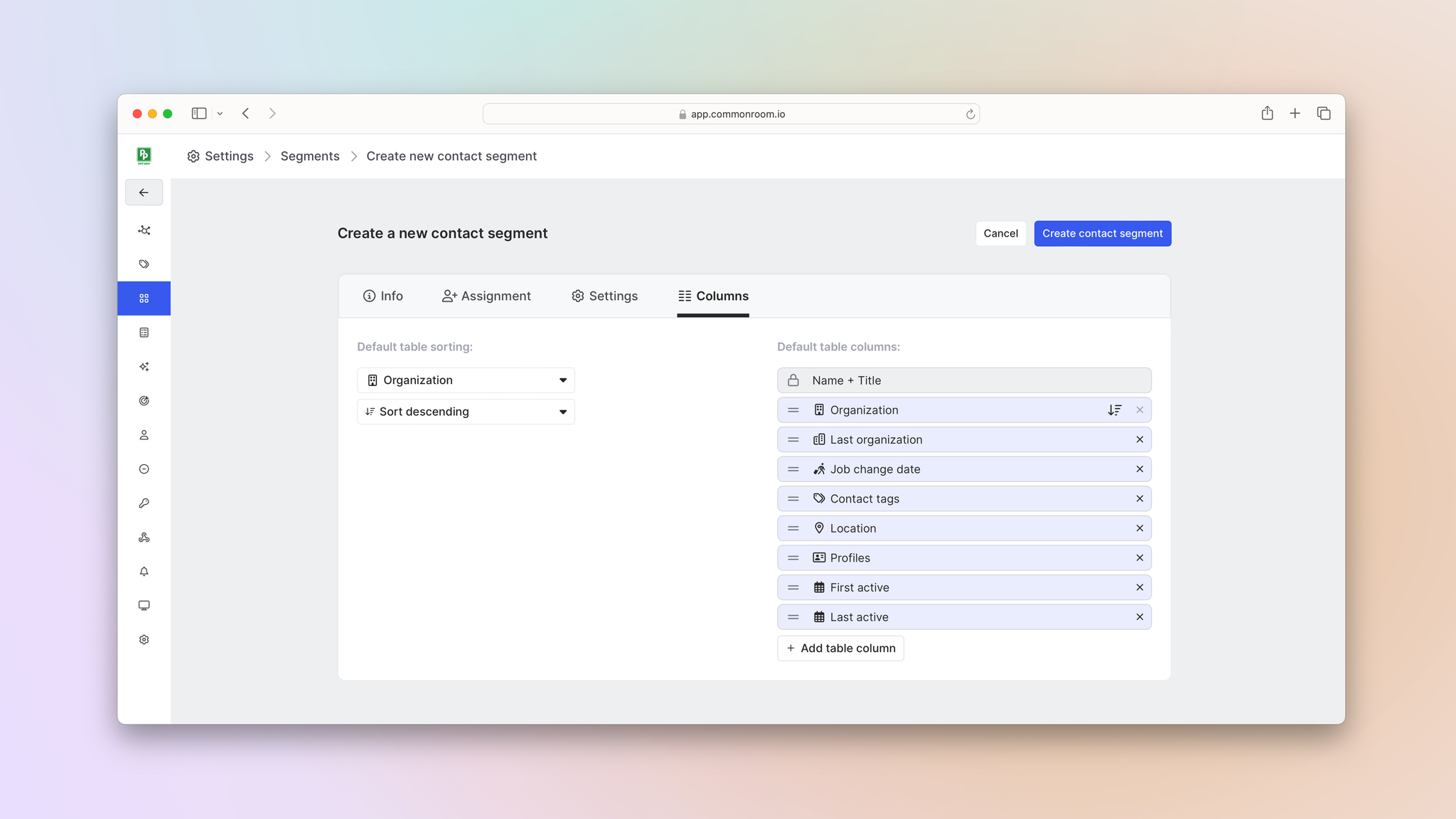Click the app.commonroom.io address bar
The image size is (1456, 819).
point(731,114)
